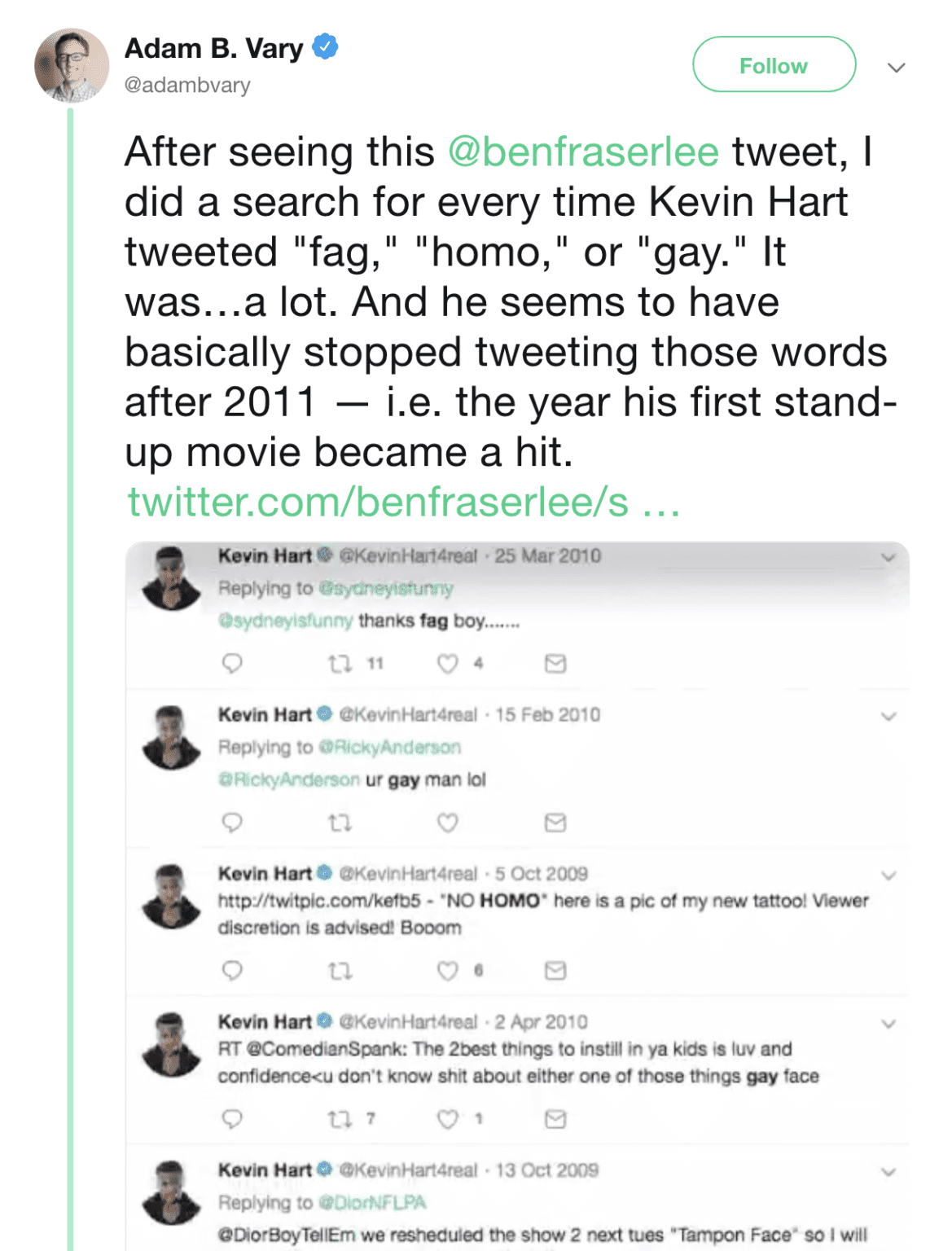
Task: Open the twitter.com/benfraserlee link
Action: [x=402, y=503]
